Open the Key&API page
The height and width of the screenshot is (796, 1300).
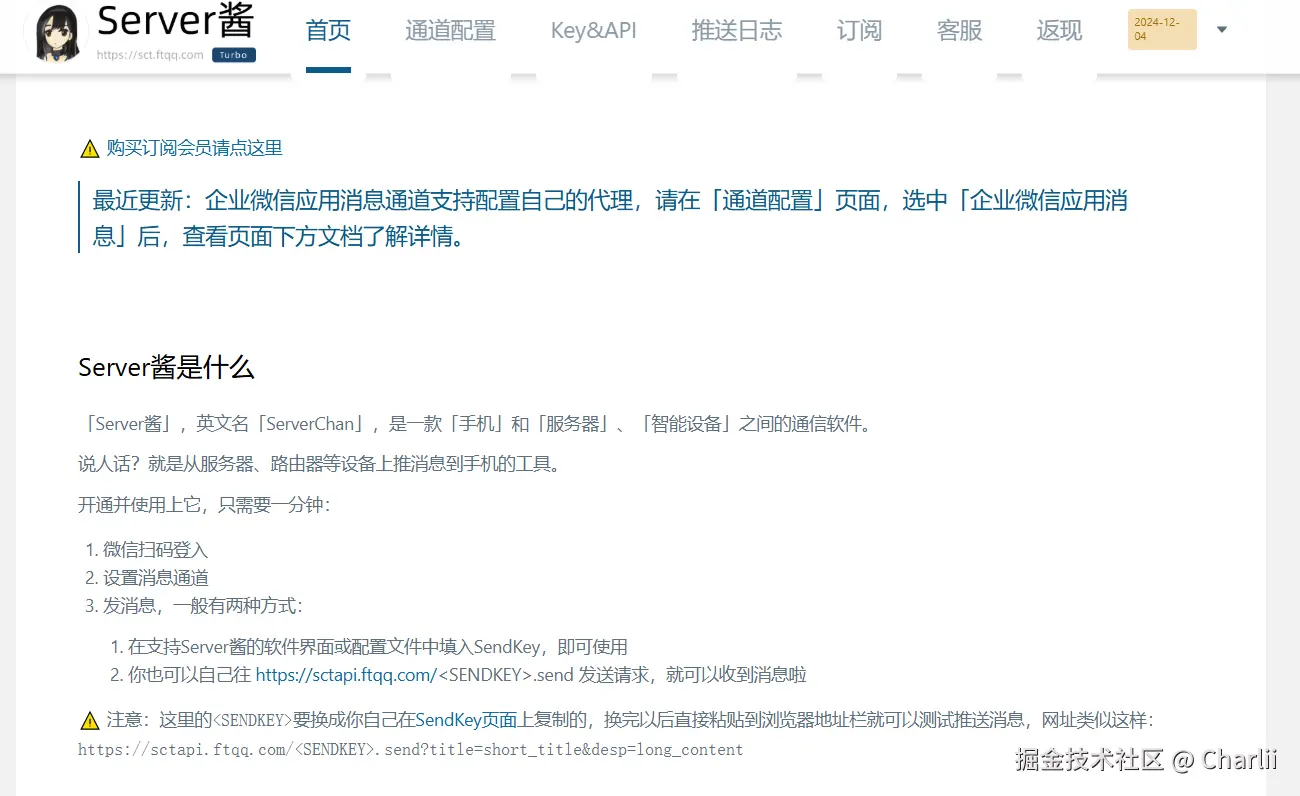click(x=593, y=31)
